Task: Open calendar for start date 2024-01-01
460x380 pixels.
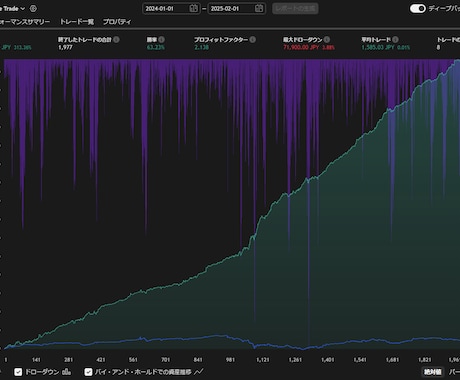Action: (193, 9)
